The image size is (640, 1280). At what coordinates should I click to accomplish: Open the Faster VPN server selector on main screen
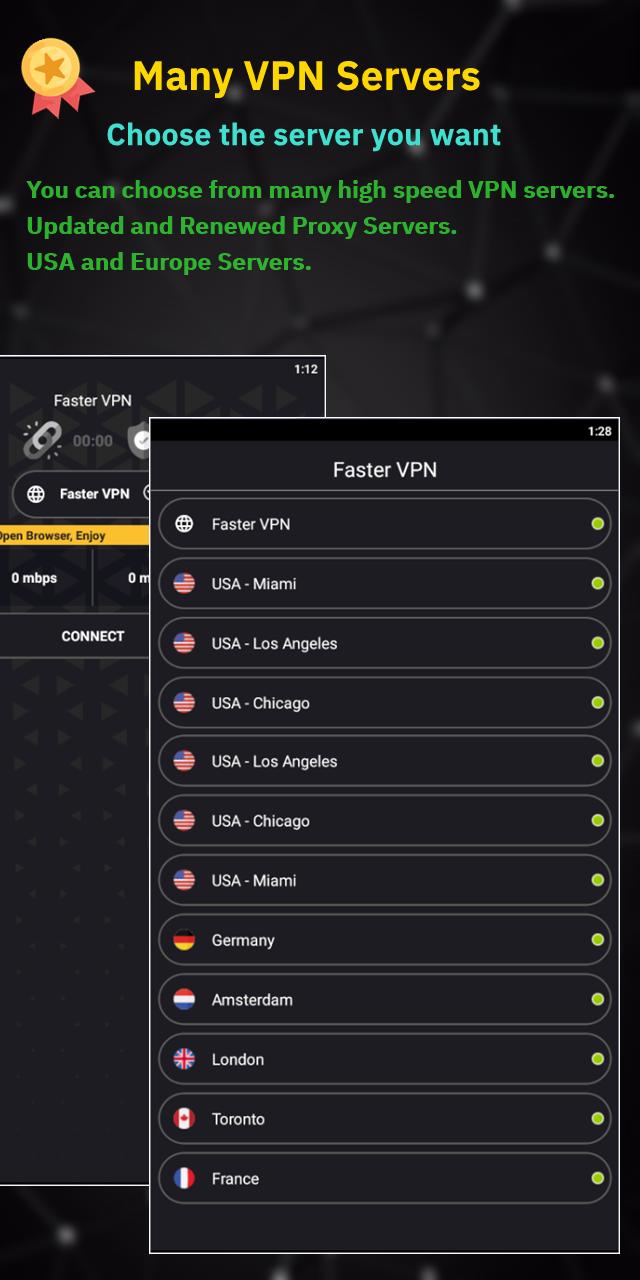[x=81, y=493]
